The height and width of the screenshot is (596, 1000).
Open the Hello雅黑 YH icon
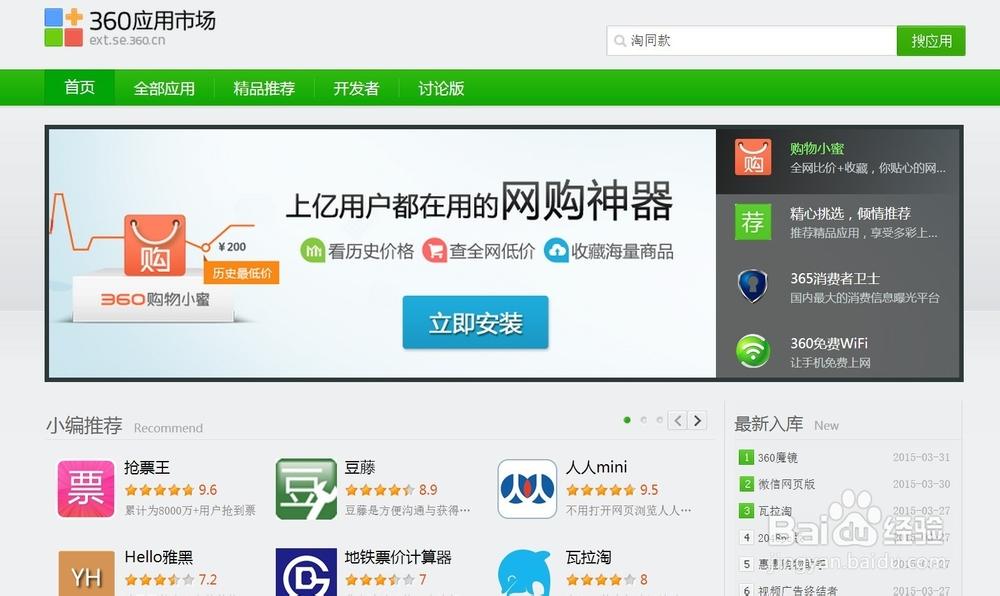[x=86, y=574]
